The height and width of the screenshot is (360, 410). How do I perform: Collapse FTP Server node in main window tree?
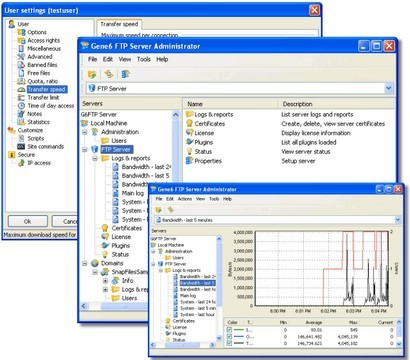[85, 149]
